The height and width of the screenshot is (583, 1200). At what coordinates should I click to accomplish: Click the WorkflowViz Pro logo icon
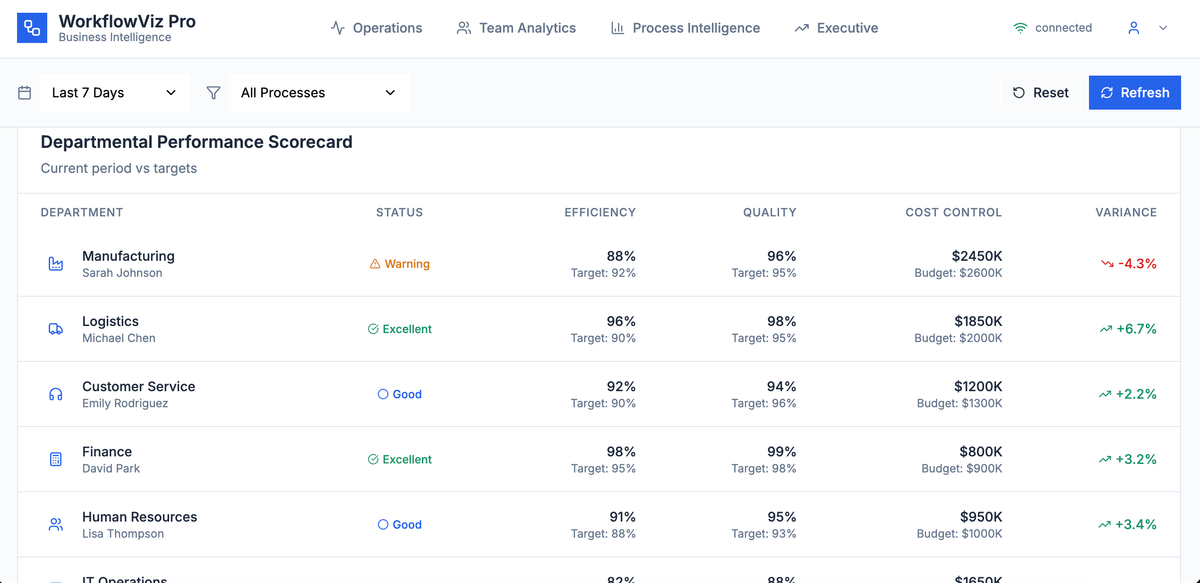click(x=32, y=28)
